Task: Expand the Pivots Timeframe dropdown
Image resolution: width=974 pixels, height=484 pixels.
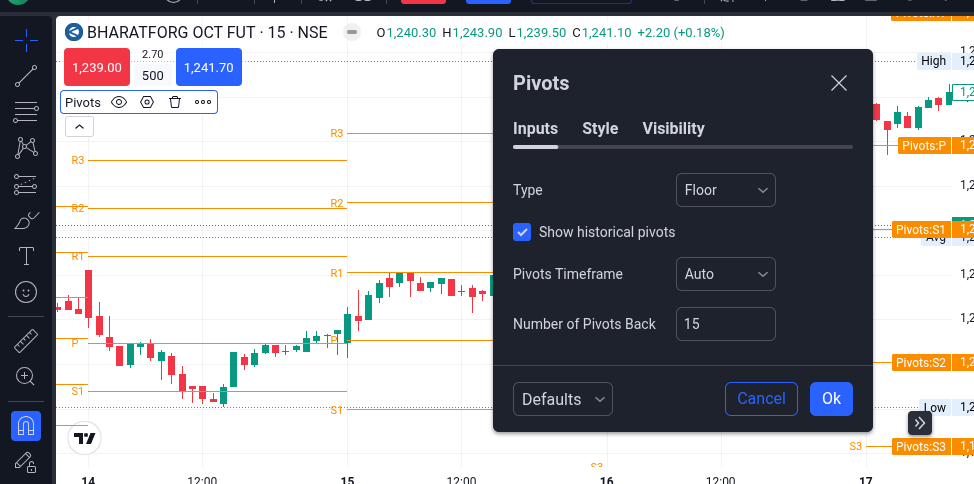Action: [725, 274]
